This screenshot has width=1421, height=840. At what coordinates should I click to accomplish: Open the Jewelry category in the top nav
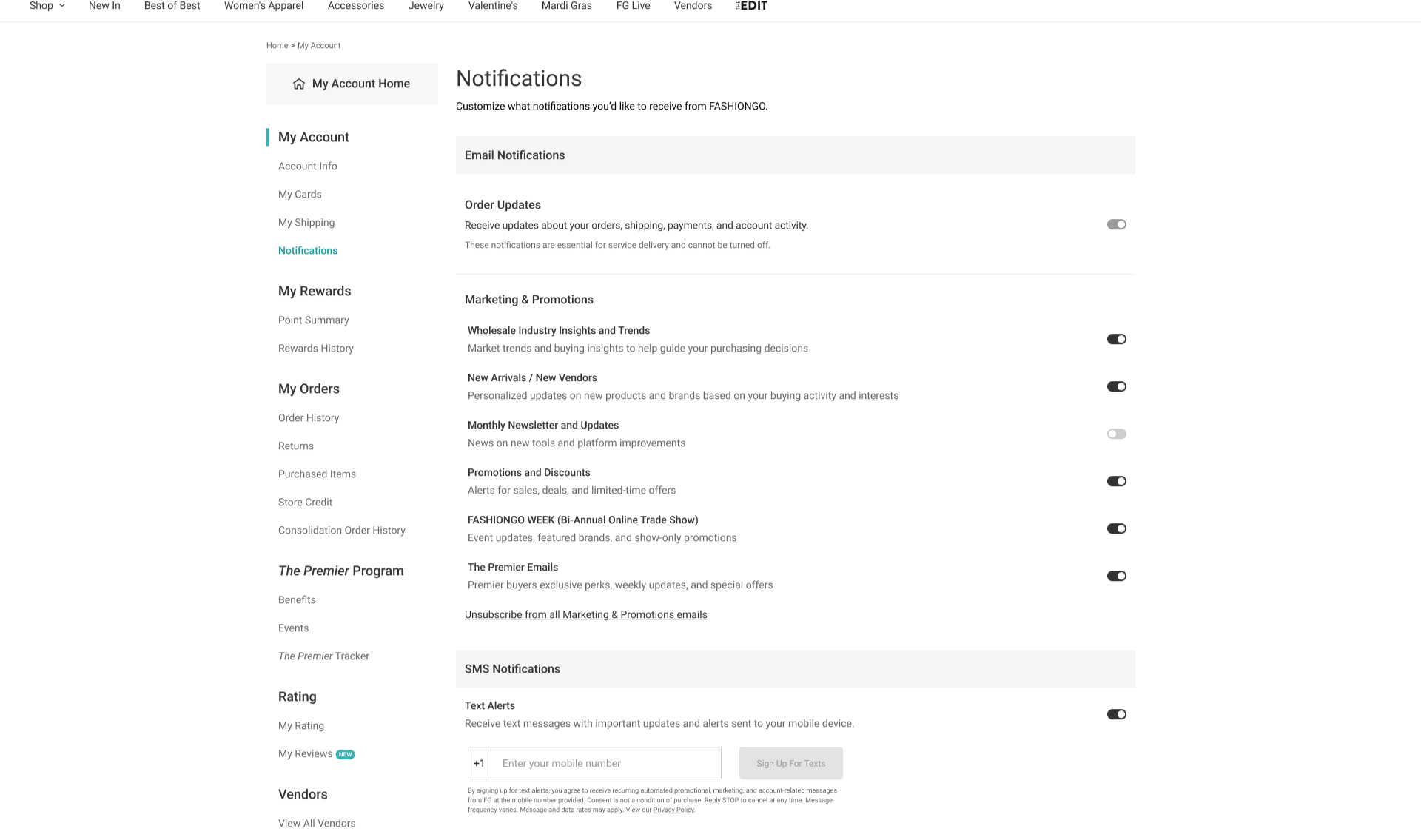[x=426, y=6]
